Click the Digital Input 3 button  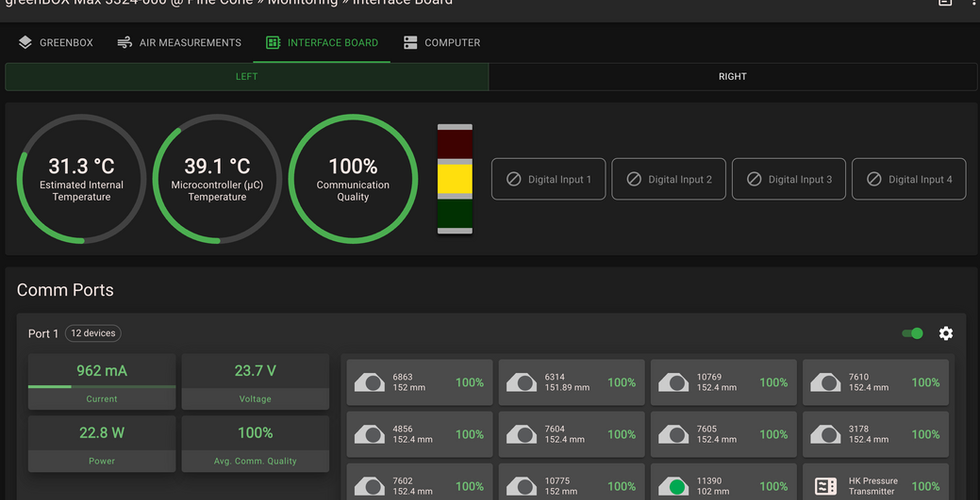click(789, 179)
